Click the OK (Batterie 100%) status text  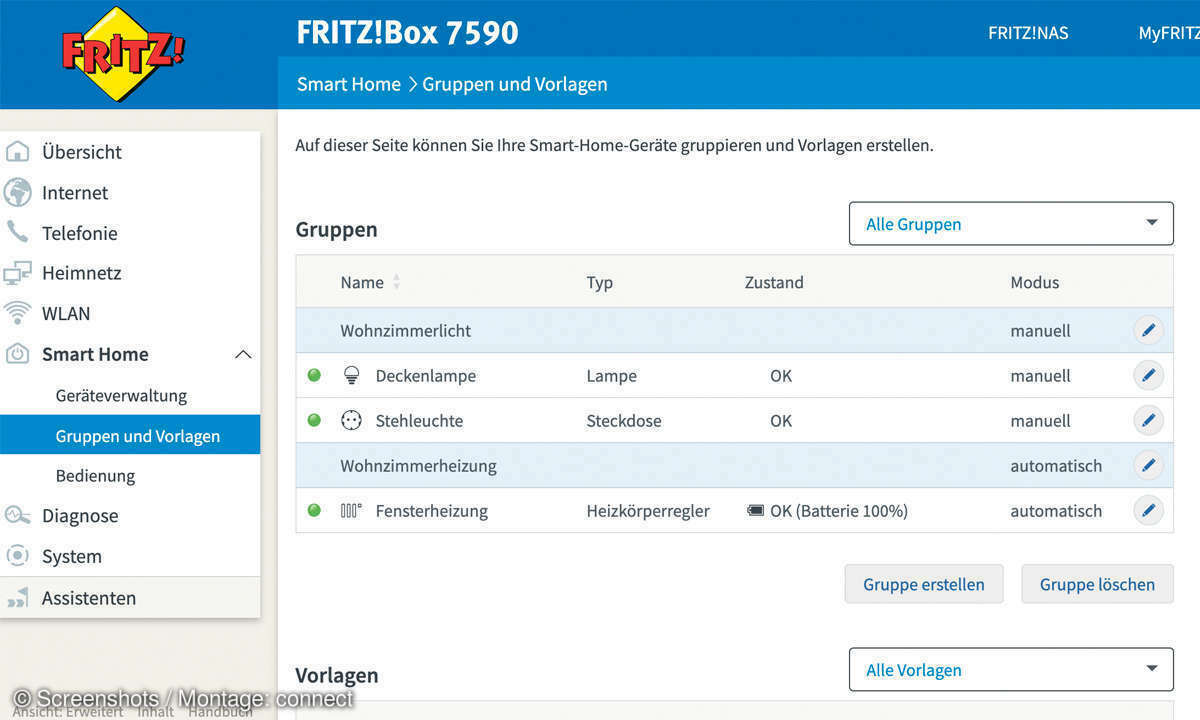coord(838,511)
